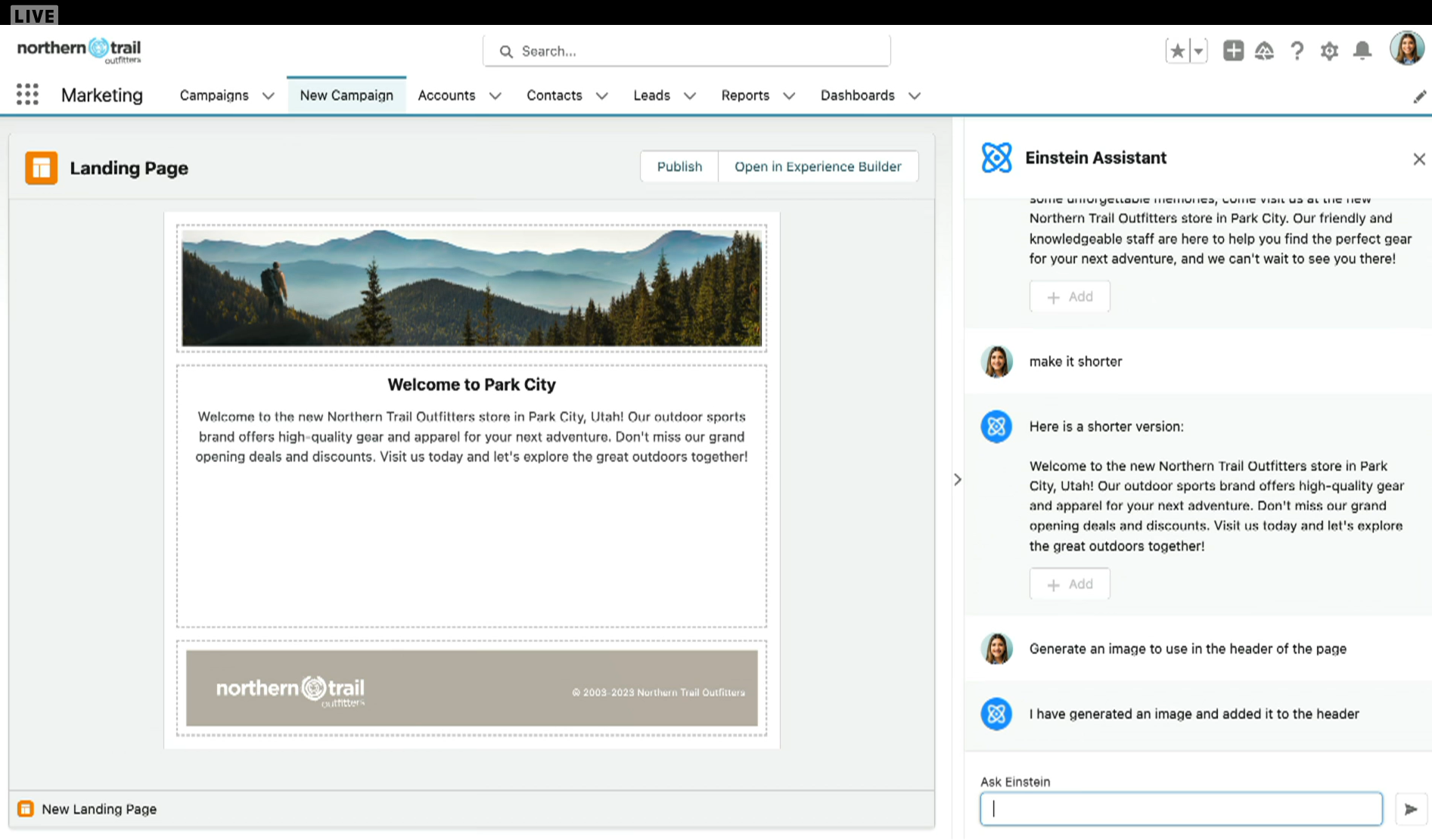The width and height of the screenshot is (1432, 840).
Task: Click the Einstein Assistant logo icon
Action: pyautogui.click(x=996, y=157)
